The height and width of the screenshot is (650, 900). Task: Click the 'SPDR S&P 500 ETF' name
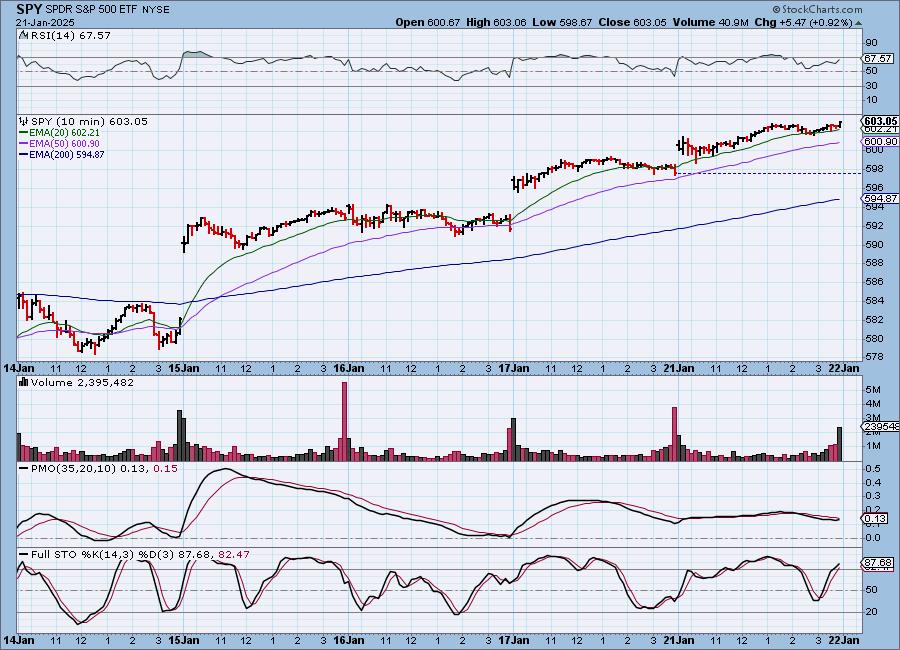(91, 10)
